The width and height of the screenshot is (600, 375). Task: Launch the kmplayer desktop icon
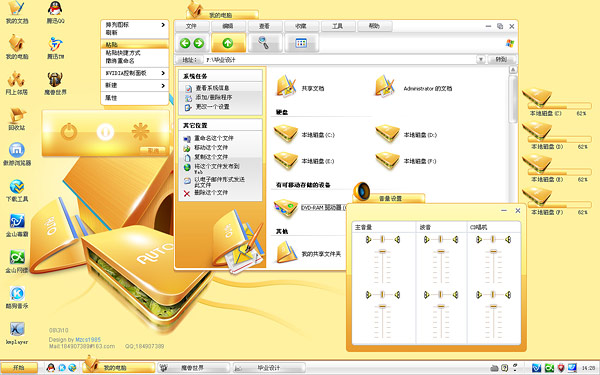click(16, 333)
